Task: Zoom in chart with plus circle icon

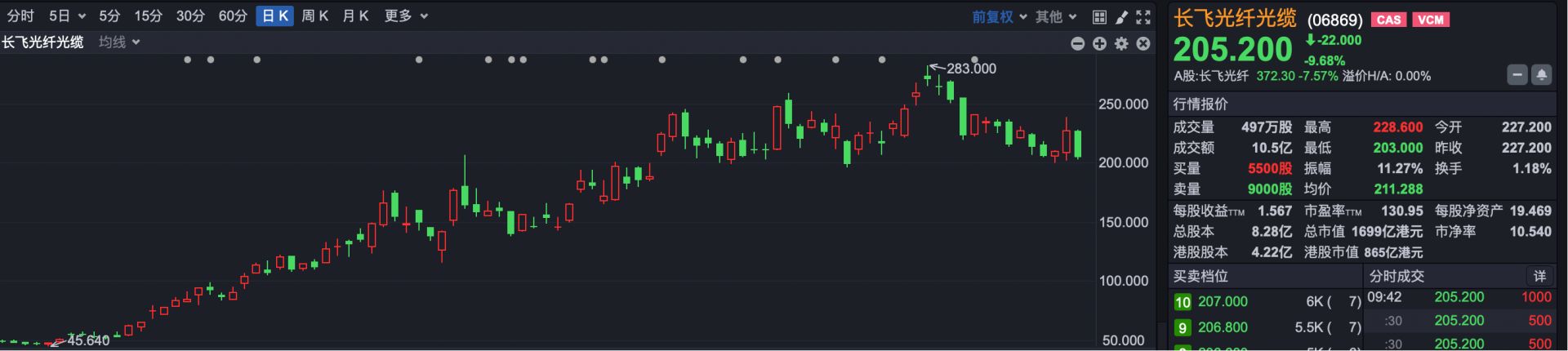Action: pyautogui.click(x=1099, y=43)
